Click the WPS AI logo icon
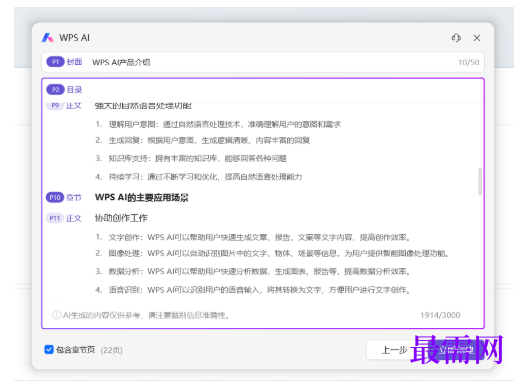 (x=48, y=38)
